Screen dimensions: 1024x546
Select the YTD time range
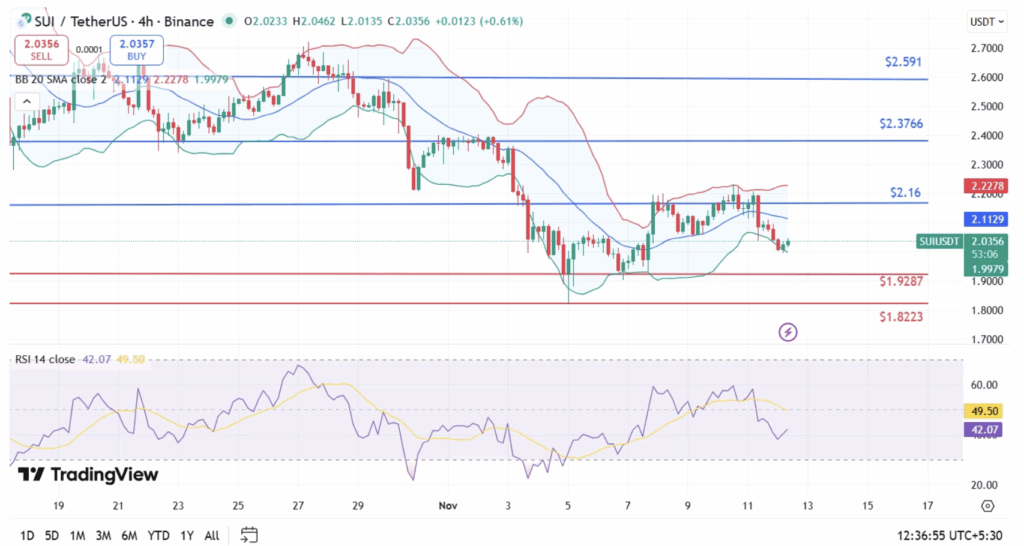click(159, 533)
